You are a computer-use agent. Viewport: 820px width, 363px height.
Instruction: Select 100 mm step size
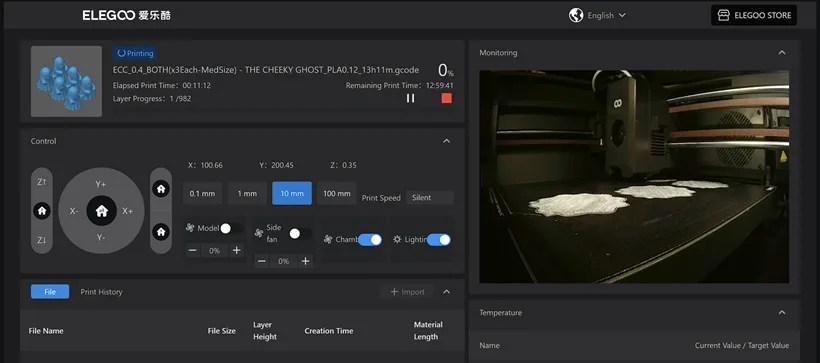pyautogui.click(x=337, y=194)
